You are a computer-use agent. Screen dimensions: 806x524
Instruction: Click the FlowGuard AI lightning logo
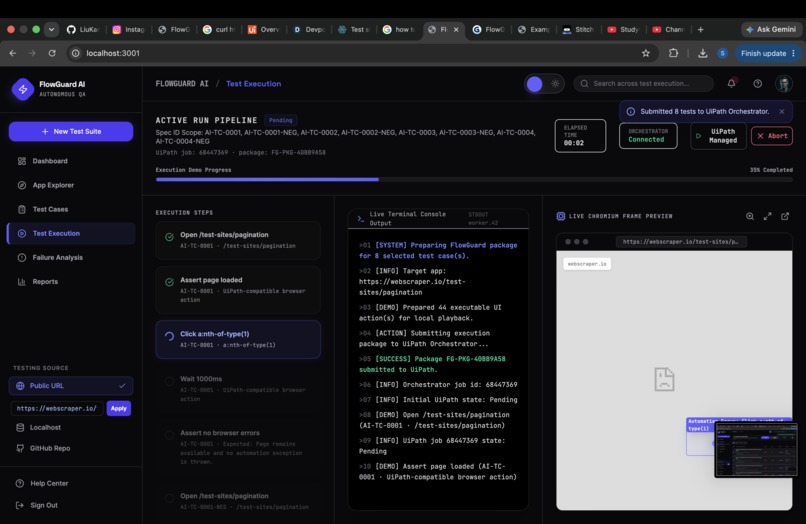pyautogui.click(x=23, y=89)
